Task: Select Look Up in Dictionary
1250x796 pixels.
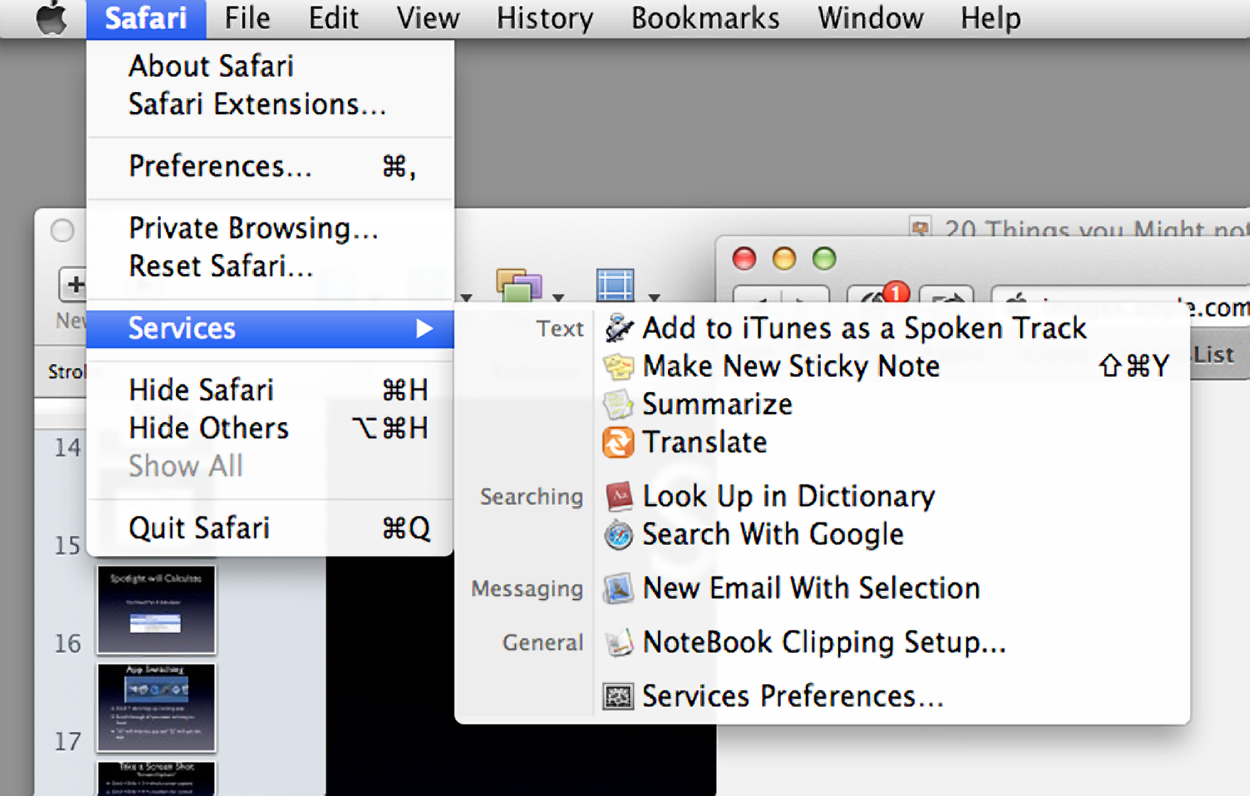Action: [x=892, y=496]
